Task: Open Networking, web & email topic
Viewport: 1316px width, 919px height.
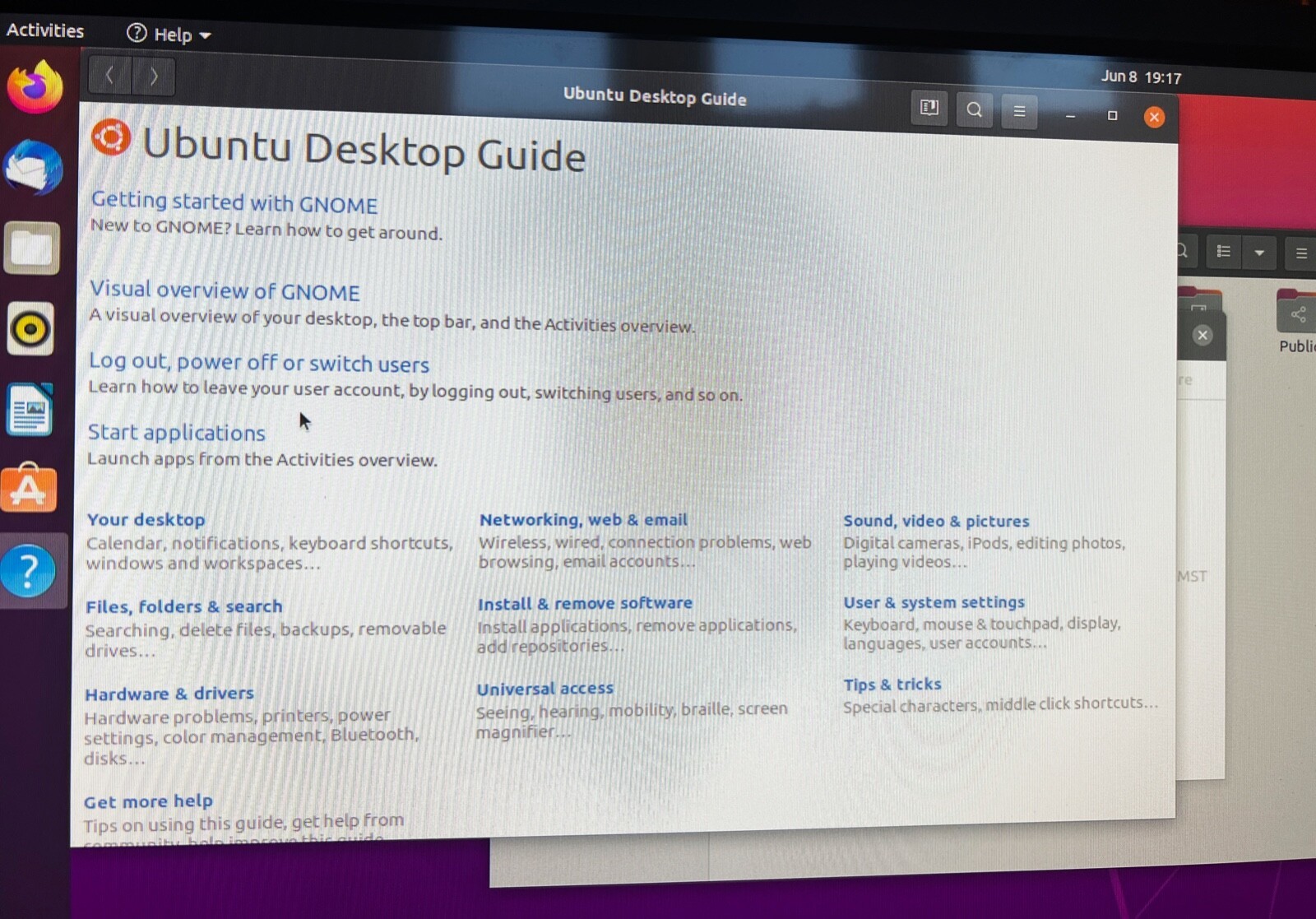Action: pos(583,520)
